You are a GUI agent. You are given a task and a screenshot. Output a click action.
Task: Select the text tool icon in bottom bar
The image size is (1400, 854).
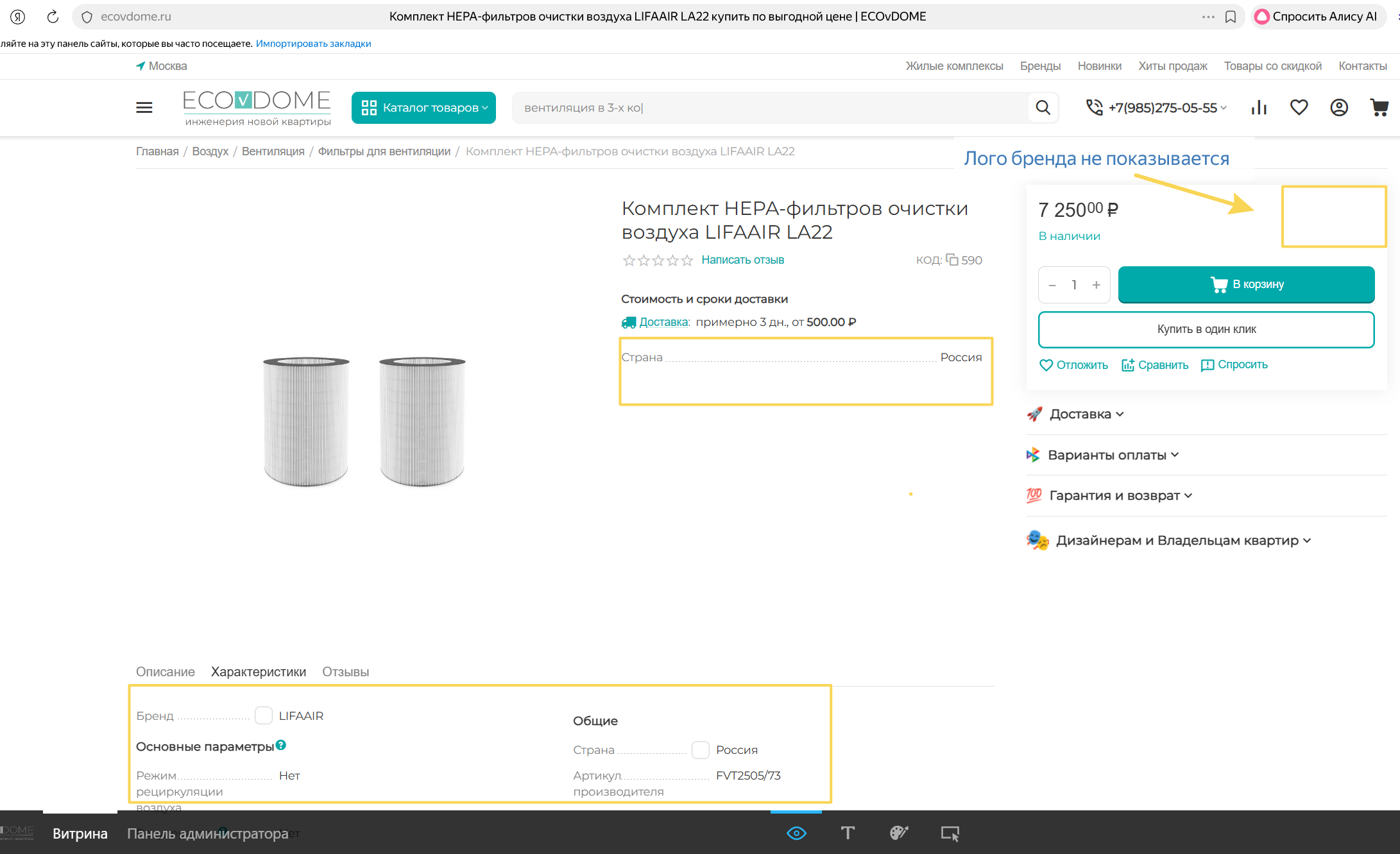[x=848, y=833]
